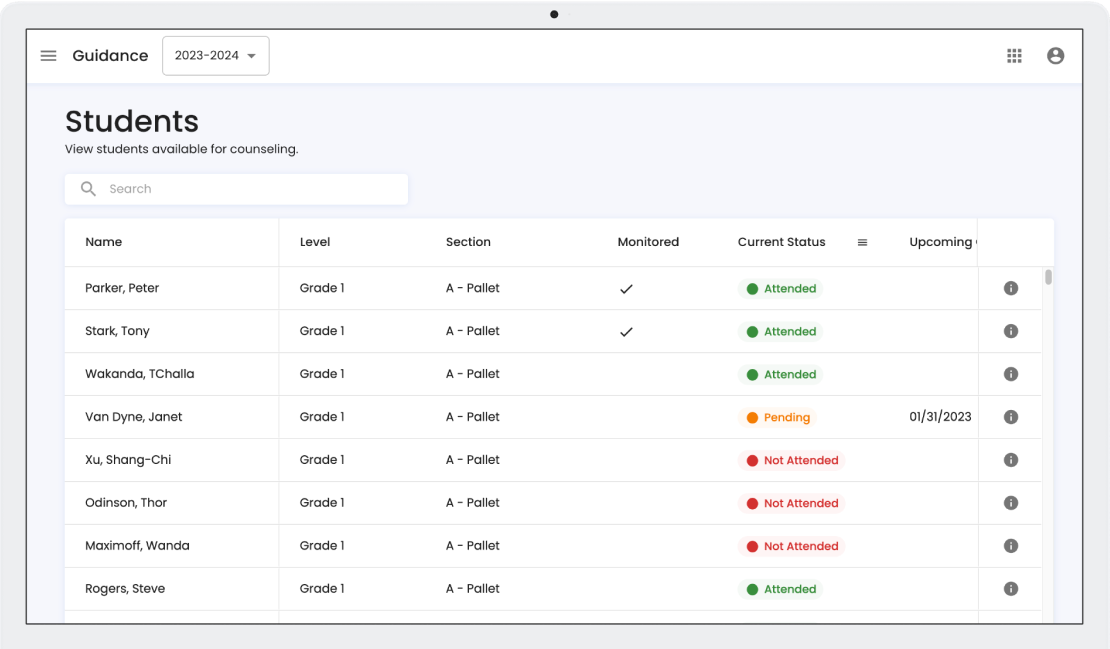This screenshot has height=649, width=1110.
Task: Toggle monitored checkmark for Parker, Peter
Action: [x=626, y=289]
